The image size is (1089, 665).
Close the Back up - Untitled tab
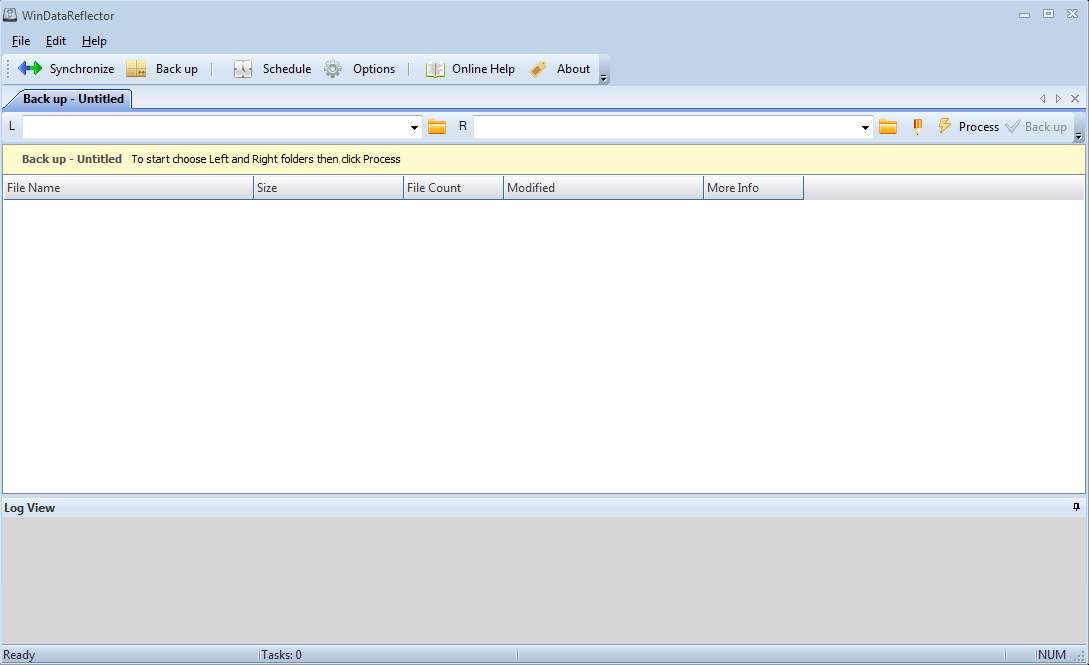pos(1075,99)
